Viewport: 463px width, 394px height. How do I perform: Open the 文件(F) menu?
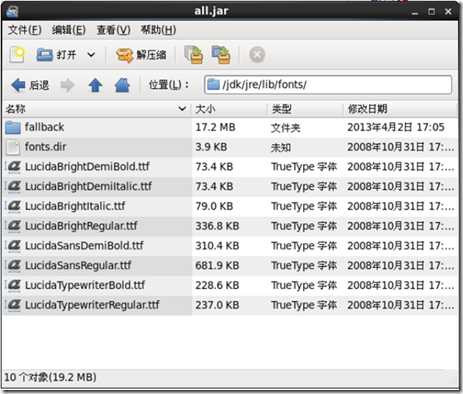[25, 30]
